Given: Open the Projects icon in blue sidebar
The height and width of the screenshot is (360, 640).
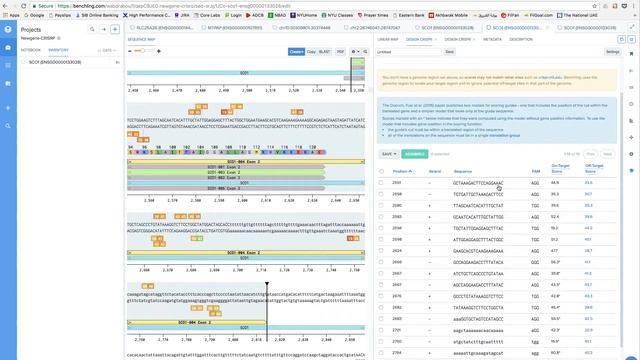Looking at the screenshot, I should pyautogui.click(x=8, y=48).
